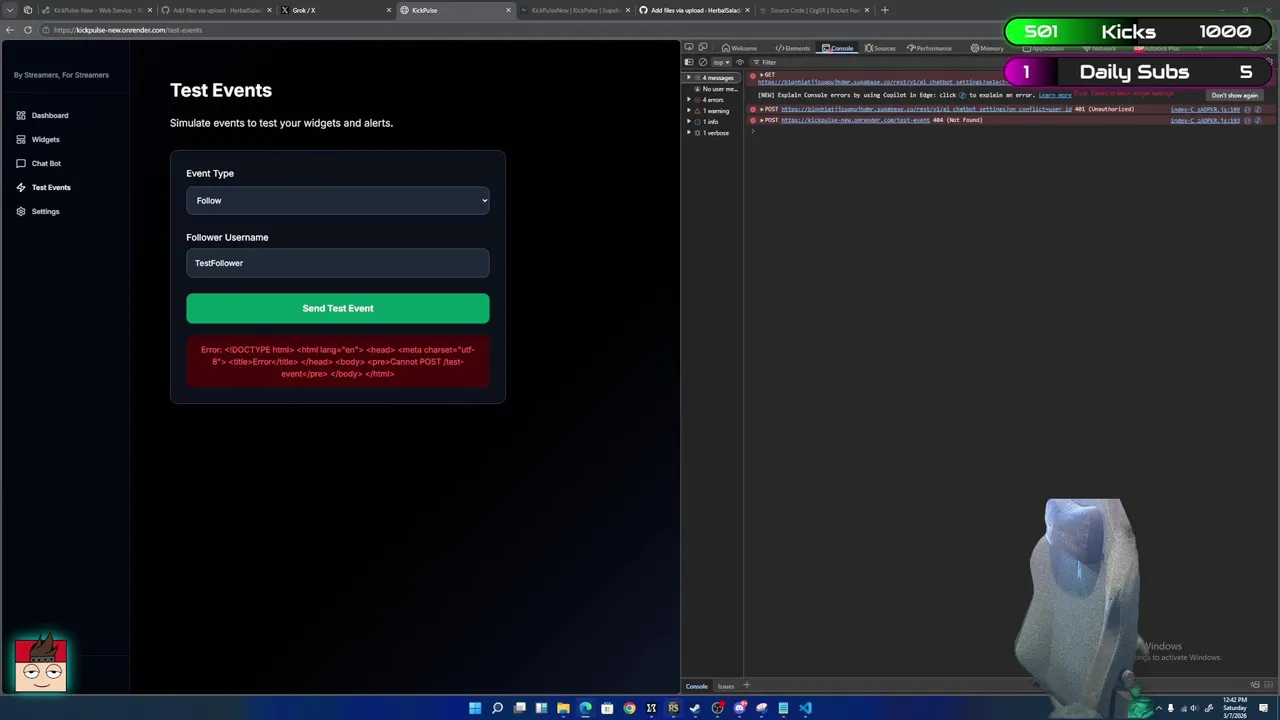Expand the '4 errors' group
Screen dimensions: 1280x720
(688, 100)
